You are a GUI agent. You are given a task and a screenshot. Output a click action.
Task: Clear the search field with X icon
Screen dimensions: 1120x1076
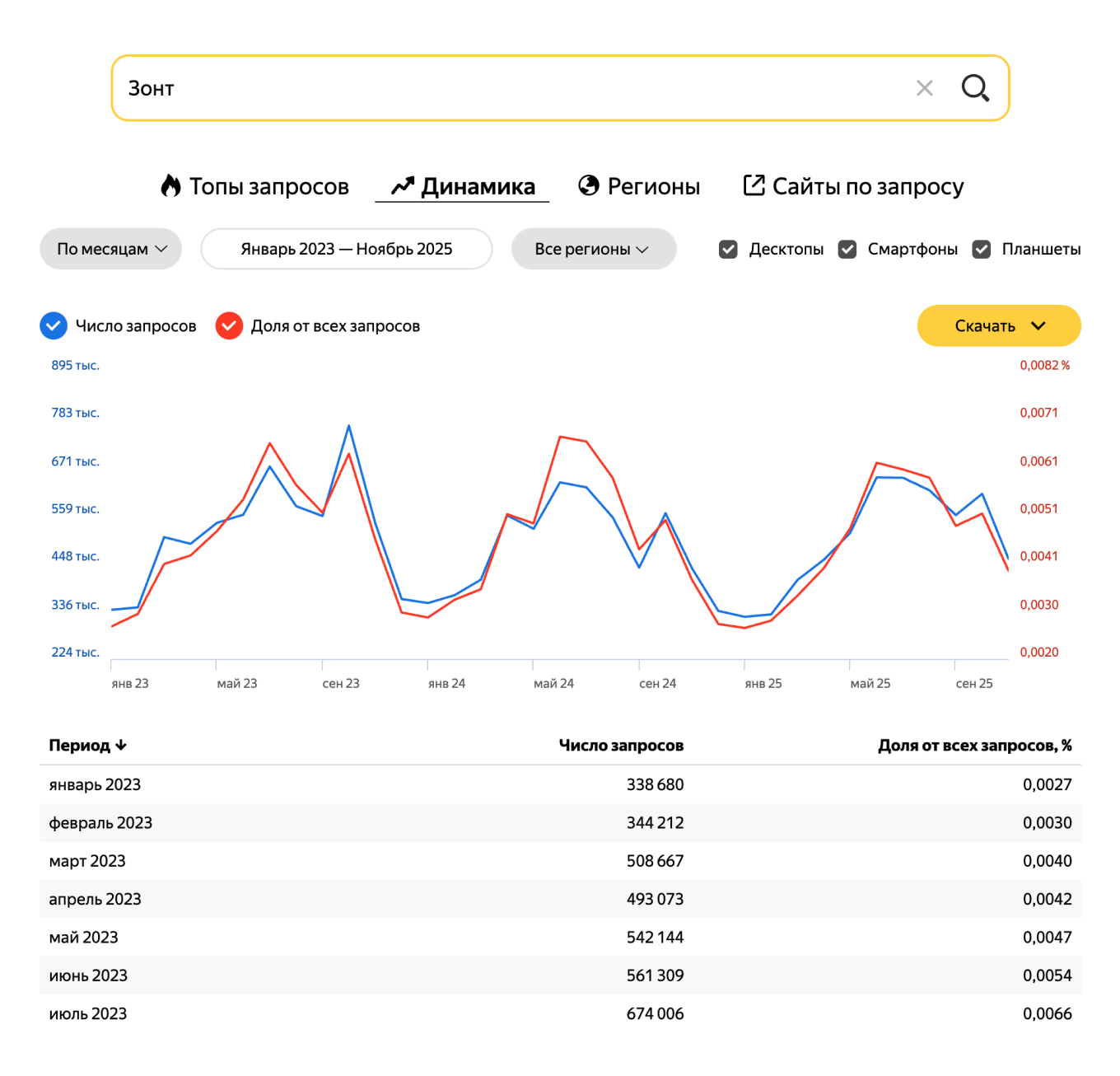(924, 88)
